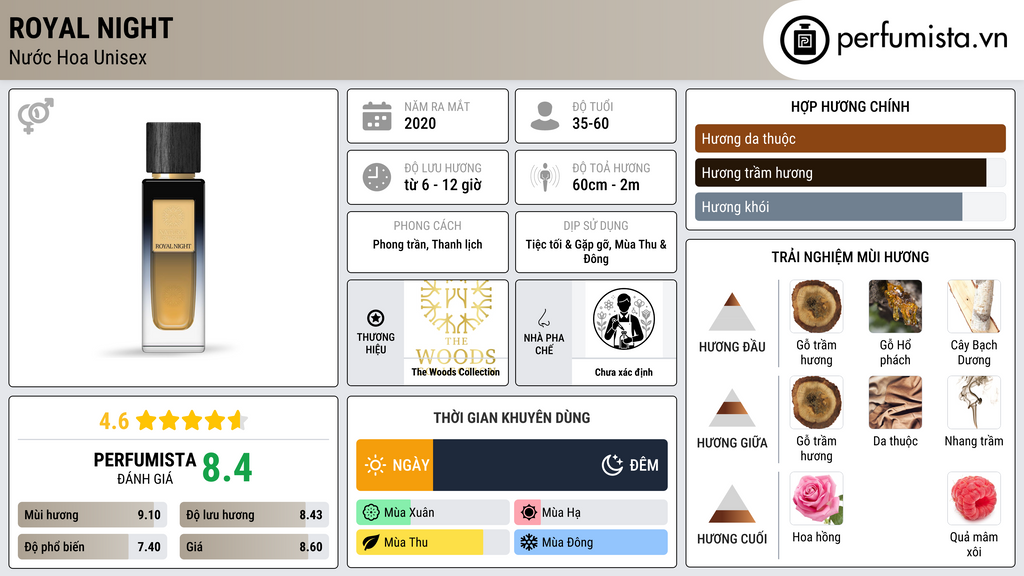Click the Mùa Thu leaf icon
This screenshot has width=1024, height=576.
tap(370, 543)
